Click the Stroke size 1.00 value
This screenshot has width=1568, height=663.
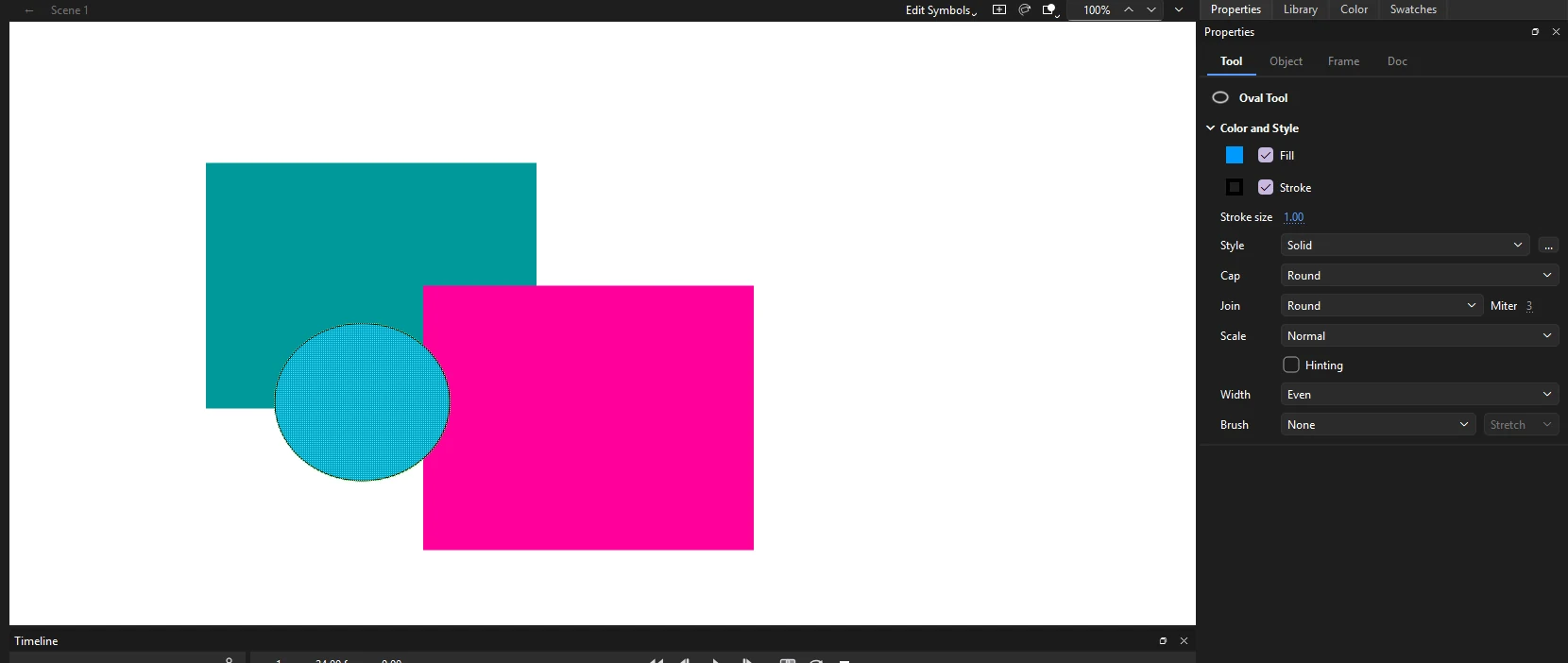coord(1293,217)
